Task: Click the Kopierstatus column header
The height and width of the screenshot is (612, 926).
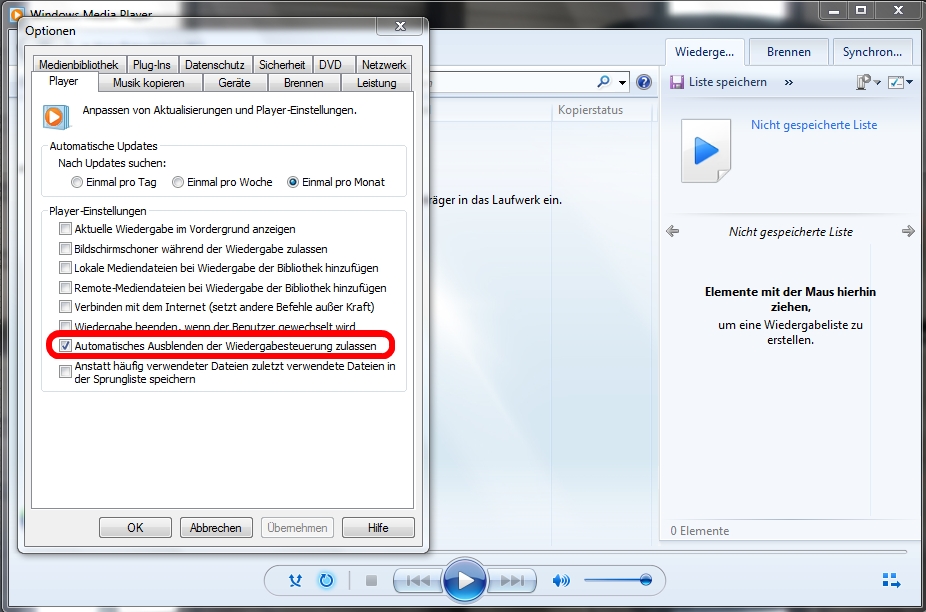Action: tap(602, 110)
